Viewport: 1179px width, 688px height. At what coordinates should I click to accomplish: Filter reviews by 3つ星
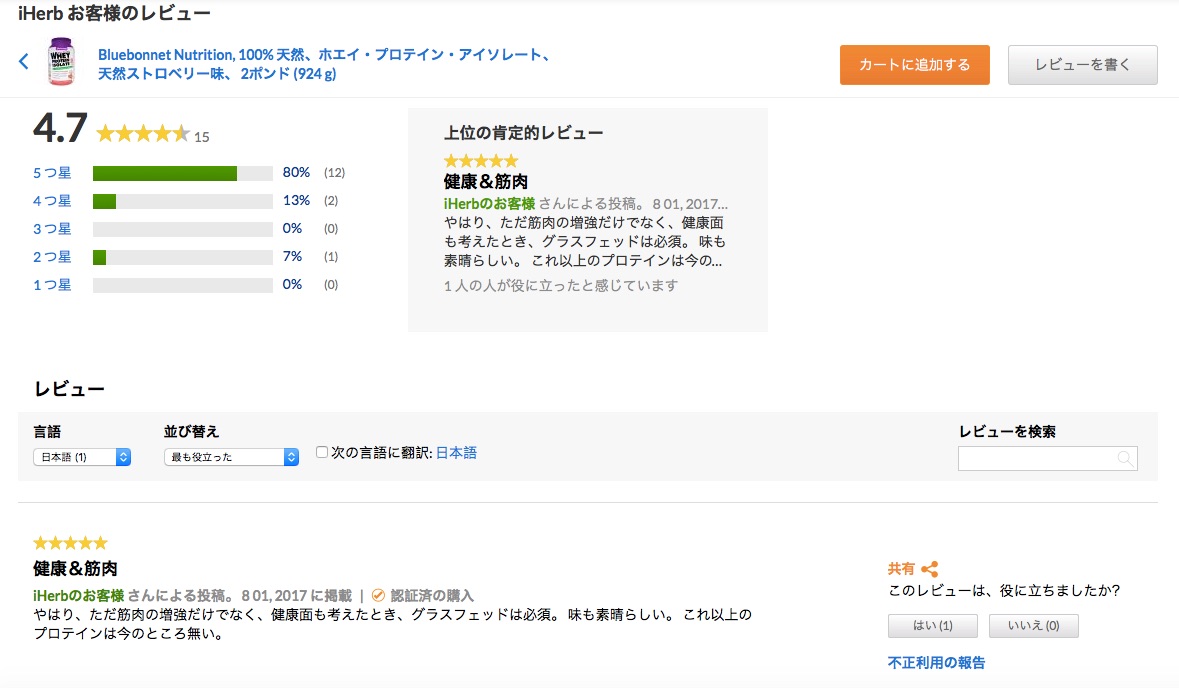52,229
